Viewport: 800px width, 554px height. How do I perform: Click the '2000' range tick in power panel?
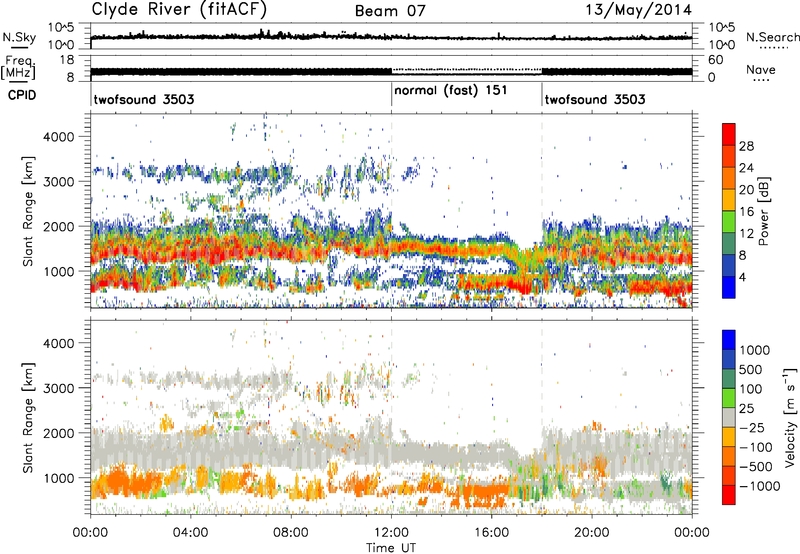point(58,226)
